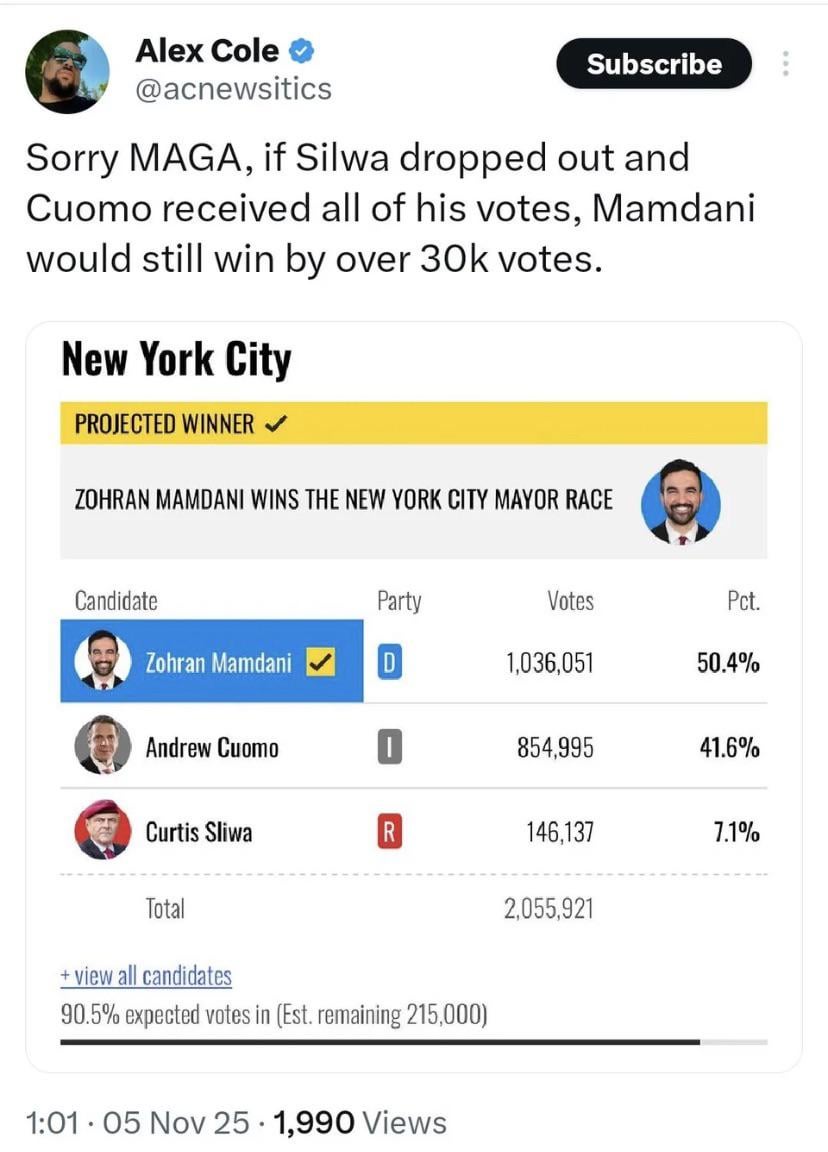Click the red R party badge

pyautogui.click(x=389, y=831)
